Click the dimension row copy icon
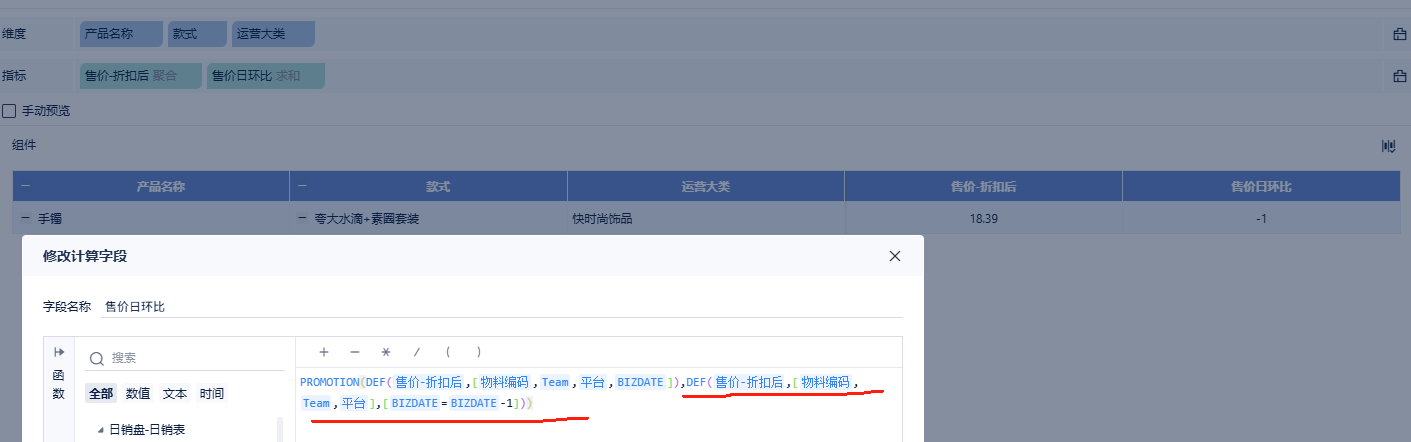This screenshot has width=1411, height=442. (x=1399, y=34)
